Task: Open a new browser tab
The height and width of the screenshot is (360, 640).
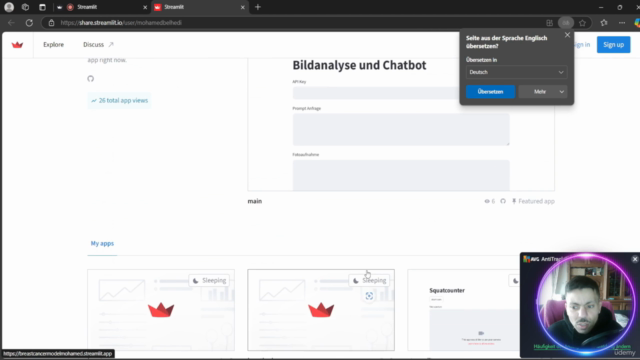Action: (x=258, y=7)
